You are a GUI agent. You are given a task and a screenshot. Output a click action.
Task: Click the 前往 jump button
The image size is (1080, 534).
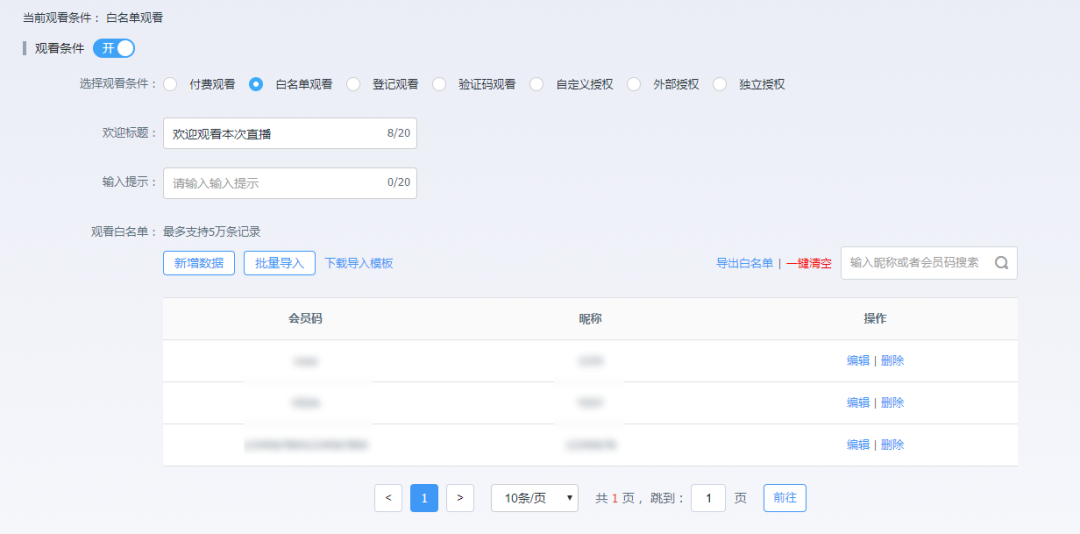(785, 498)
